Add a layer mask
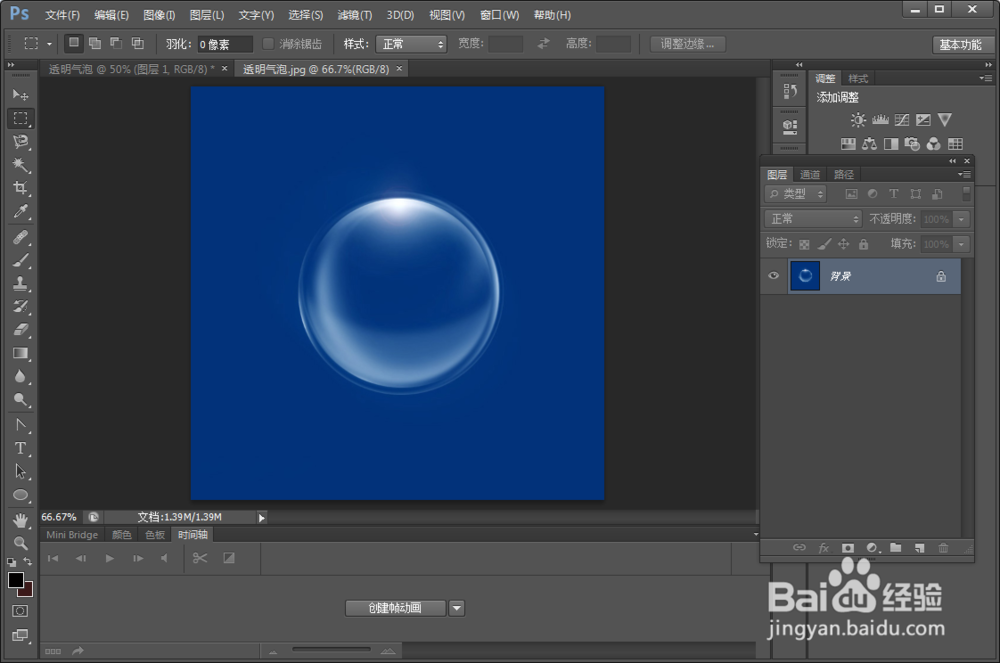 848,548
